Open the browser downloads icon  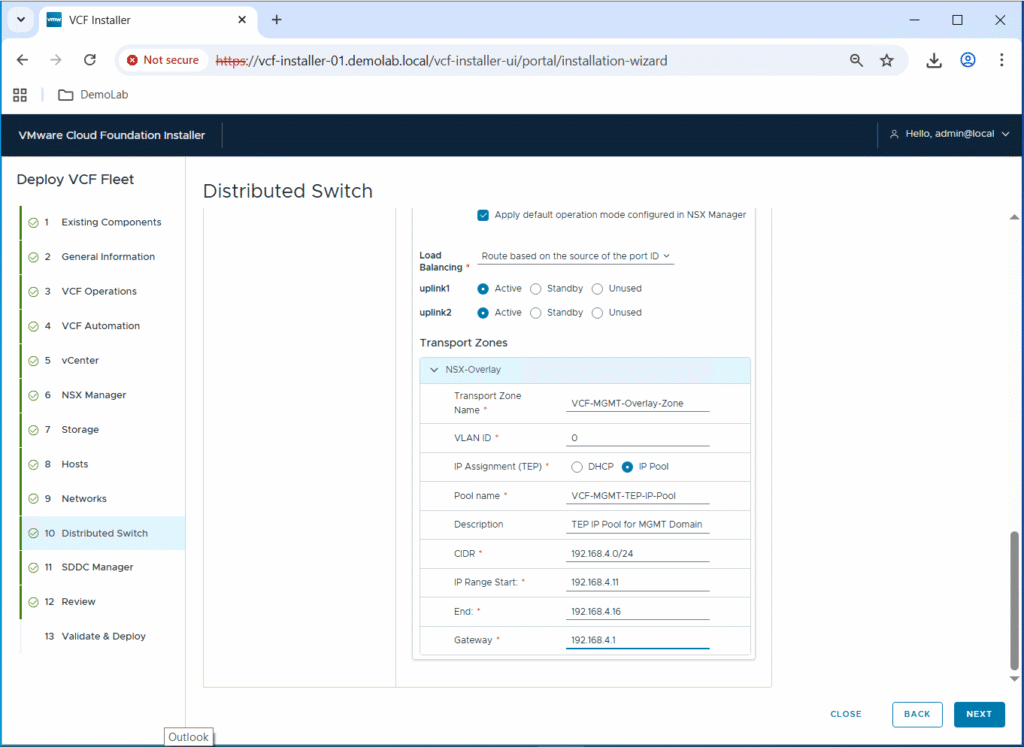tap(934, 60)
